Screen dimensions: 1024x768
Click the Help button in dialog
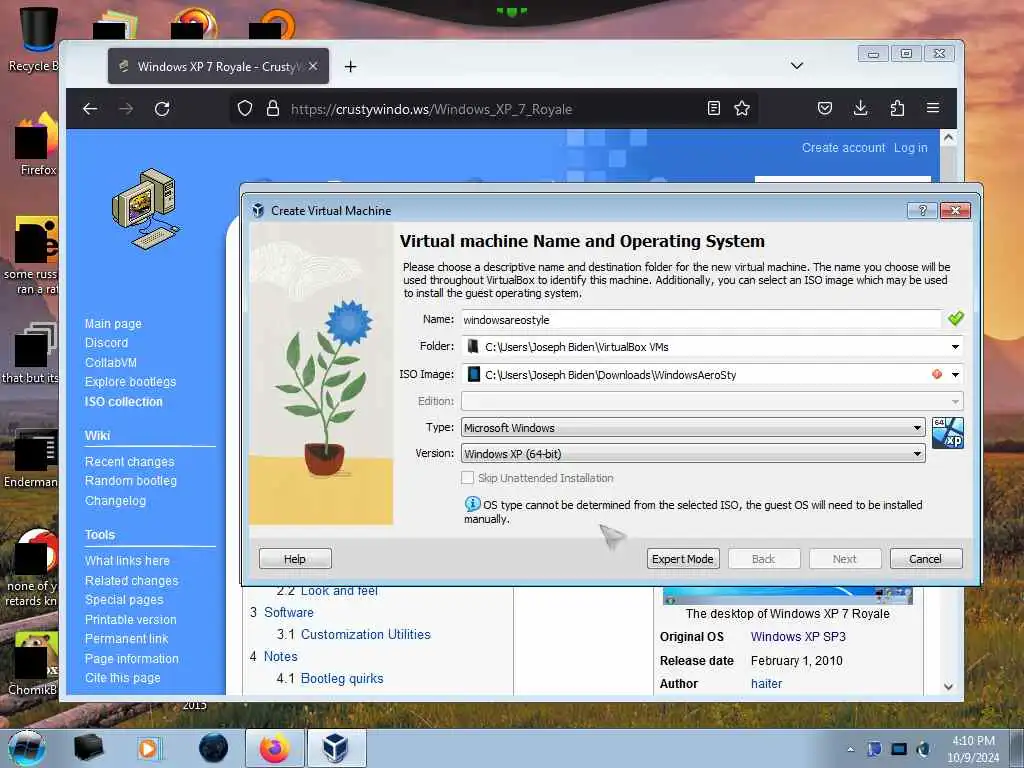point(295,559)
